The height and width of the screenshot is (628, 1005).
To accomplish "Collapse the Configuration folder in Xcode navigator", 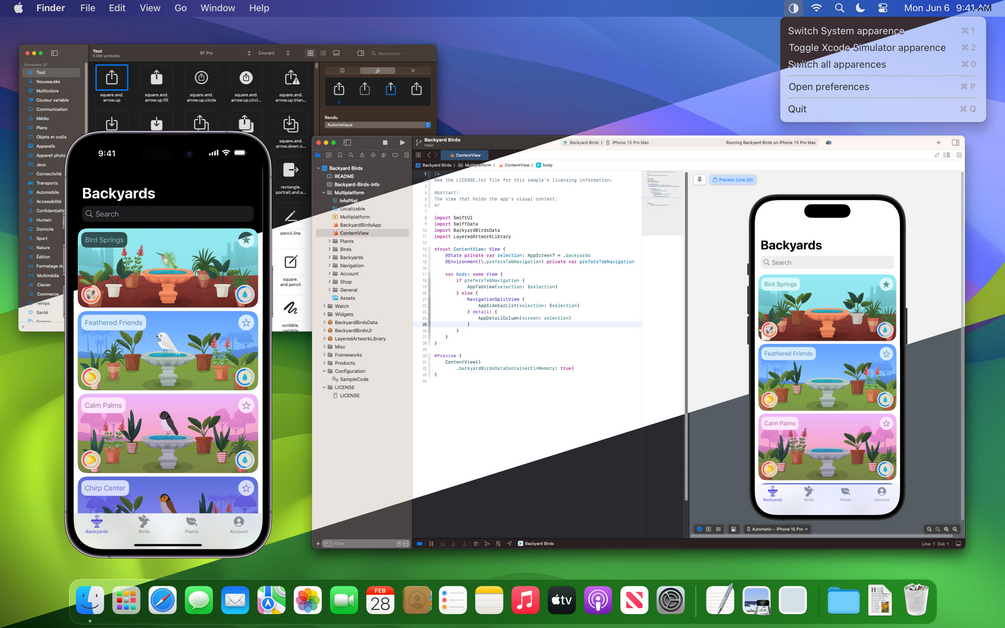I will coord(324,371).
